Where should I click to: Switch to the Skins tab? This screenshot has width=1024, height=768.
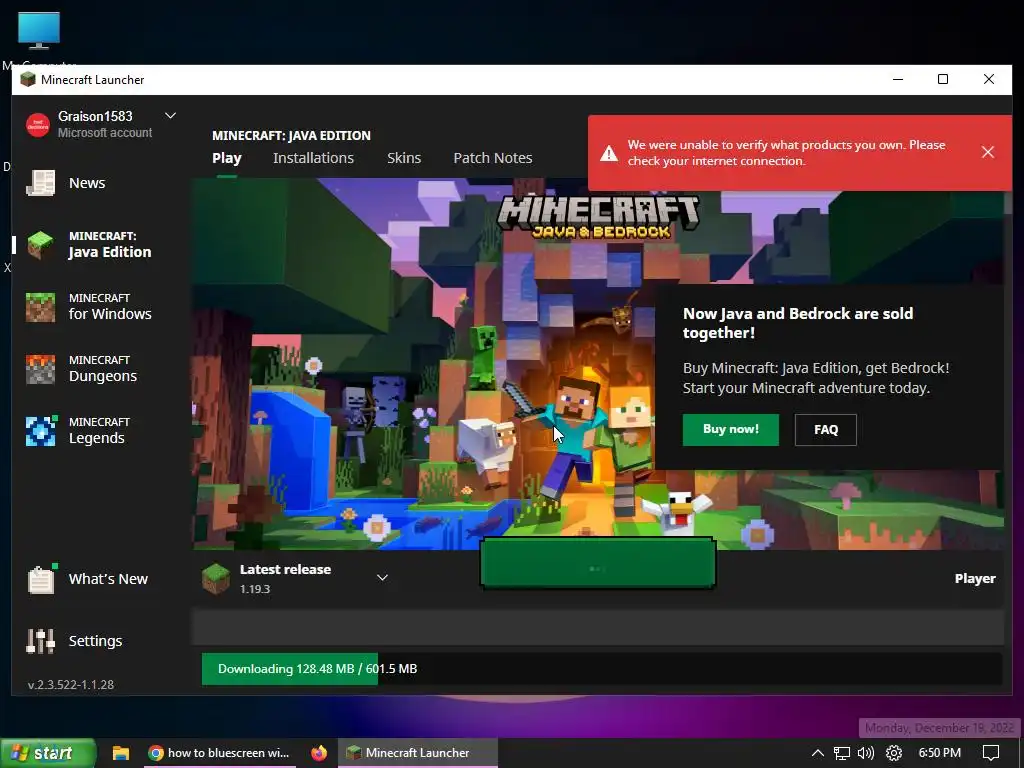(x=404, y=158)
